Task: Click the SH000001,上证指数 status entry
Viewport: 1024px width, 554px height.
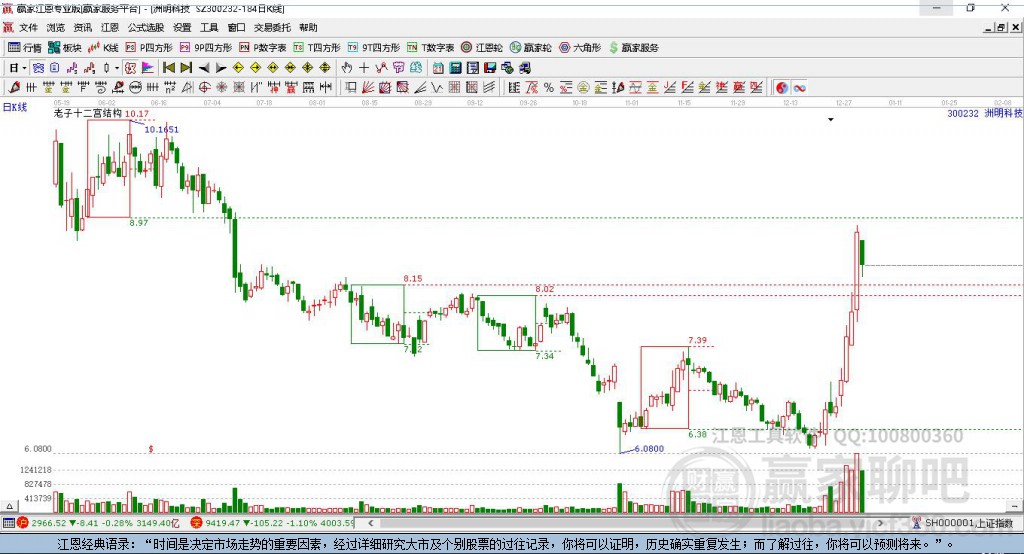Action: 963,523
